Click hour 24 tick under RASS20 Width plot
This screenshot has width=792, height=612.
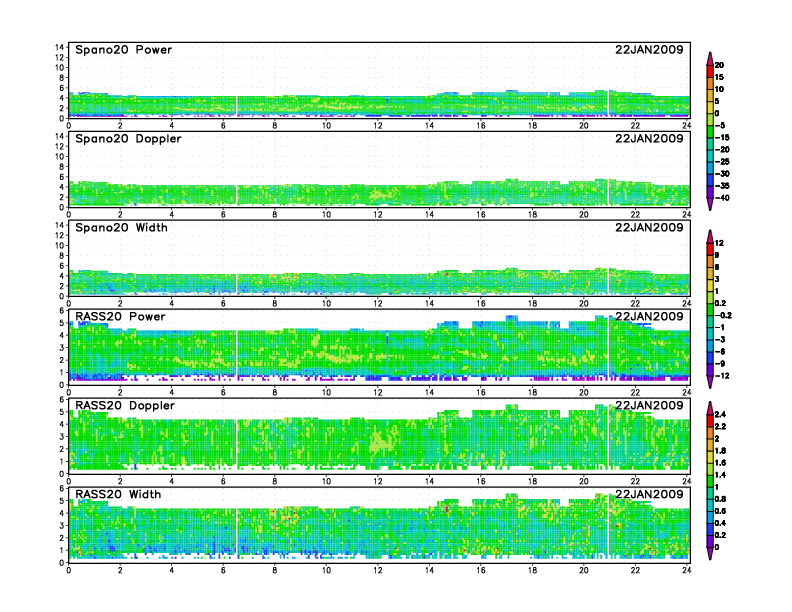click(x=686, y=570)
